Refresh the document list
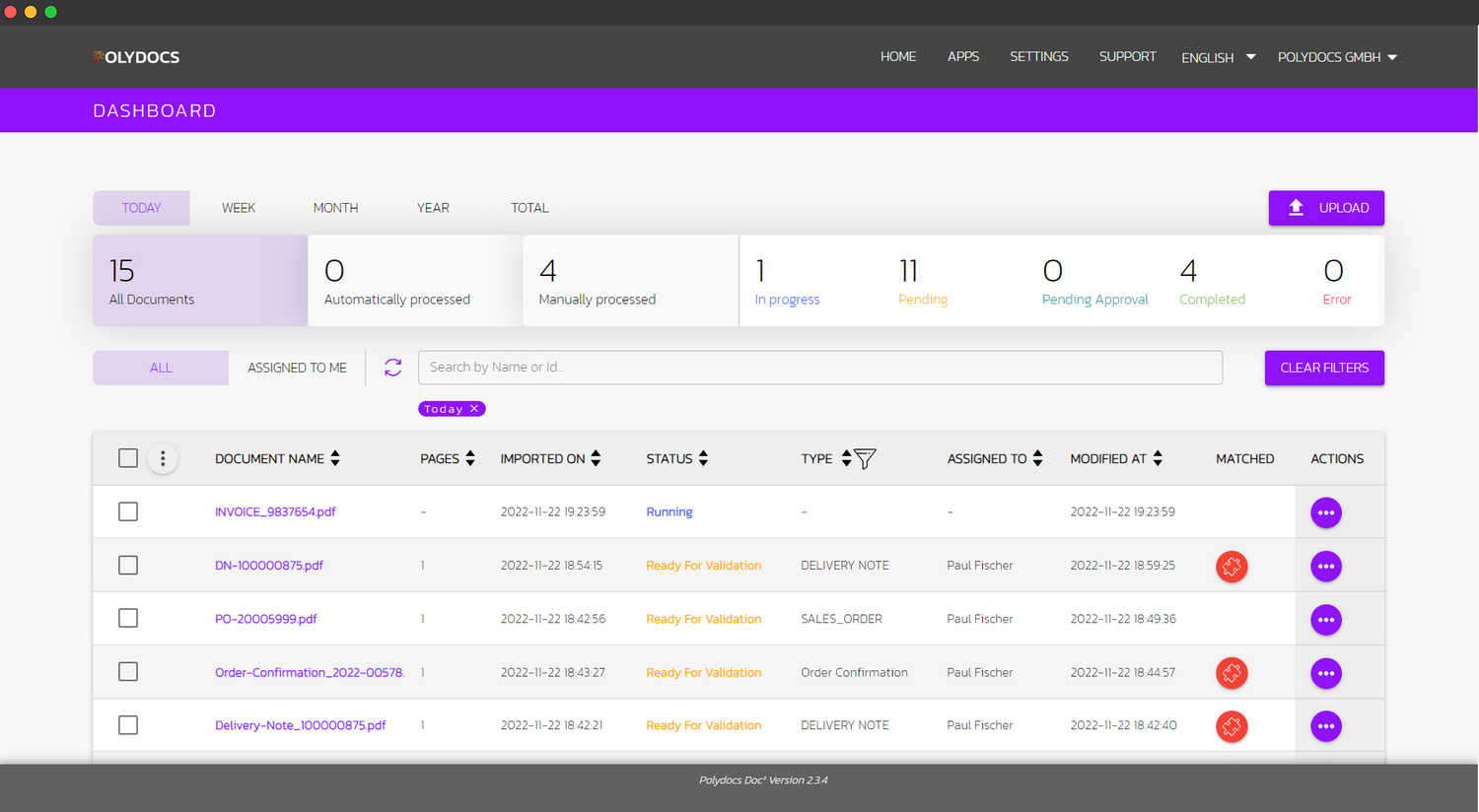This screenshot has width=1479, height=812. click(x=392, y=367)
